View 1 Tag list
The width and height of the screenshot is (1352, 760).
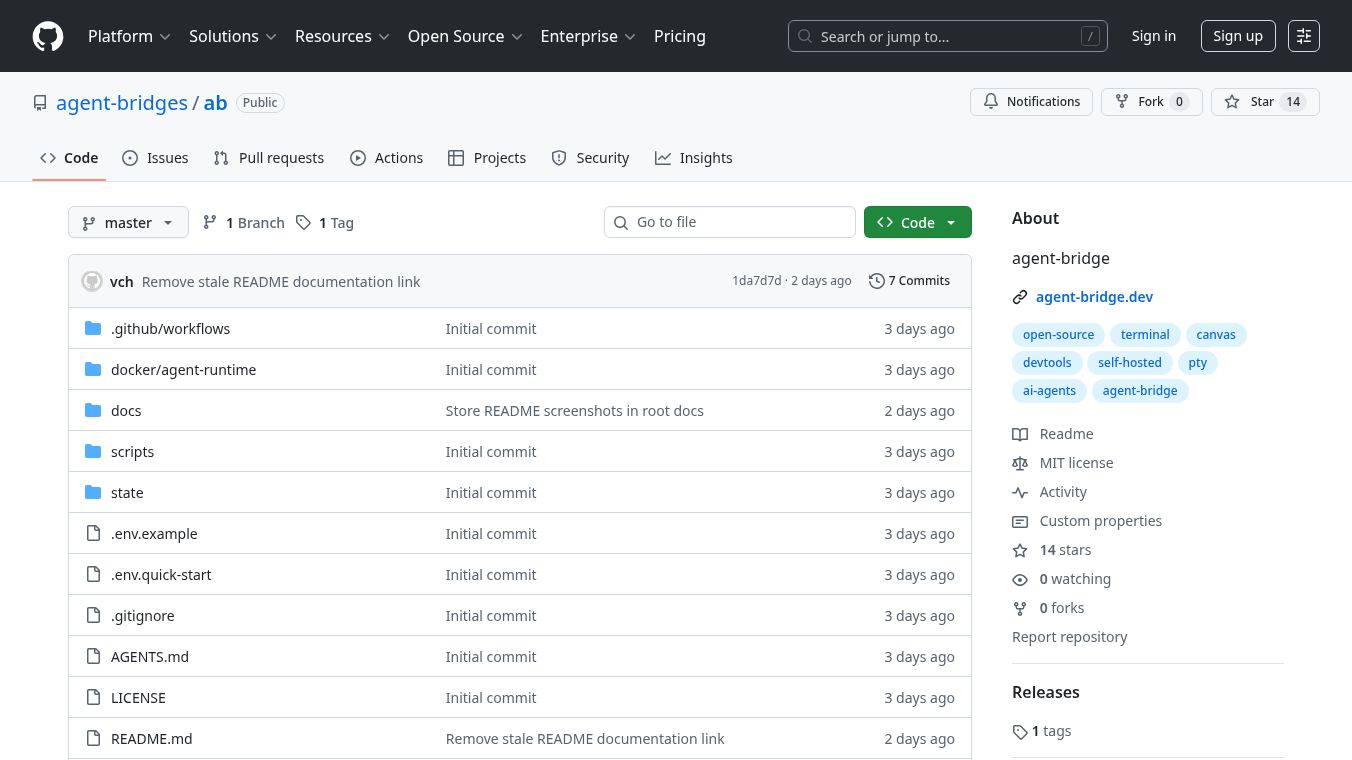(x=325, y=223)
